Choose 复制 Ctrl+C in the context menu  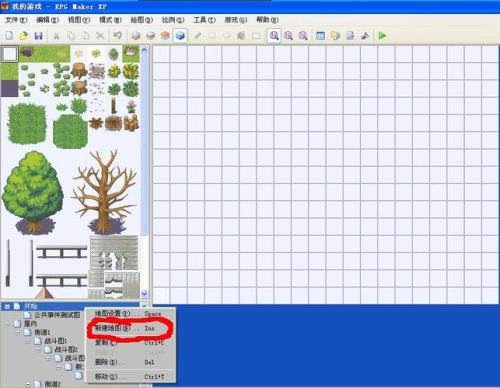(x=130, y=342)
